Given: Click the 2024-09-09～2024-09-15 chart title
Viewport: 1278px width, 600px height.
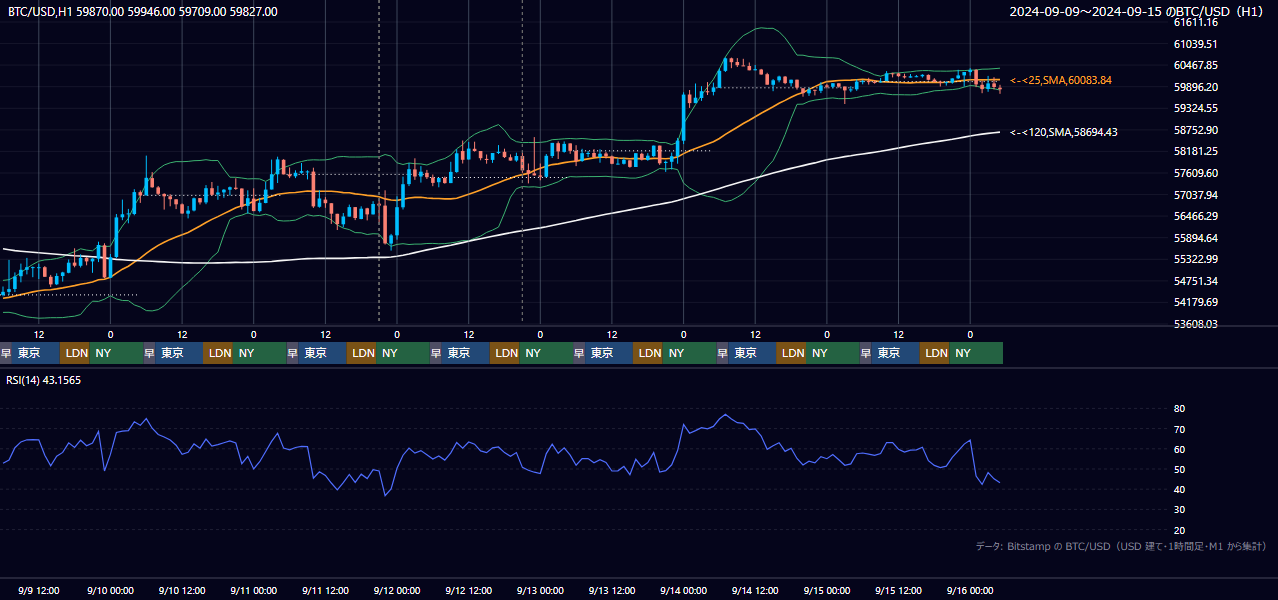Looking at the screenshot, I should (x=1136, y=11).
